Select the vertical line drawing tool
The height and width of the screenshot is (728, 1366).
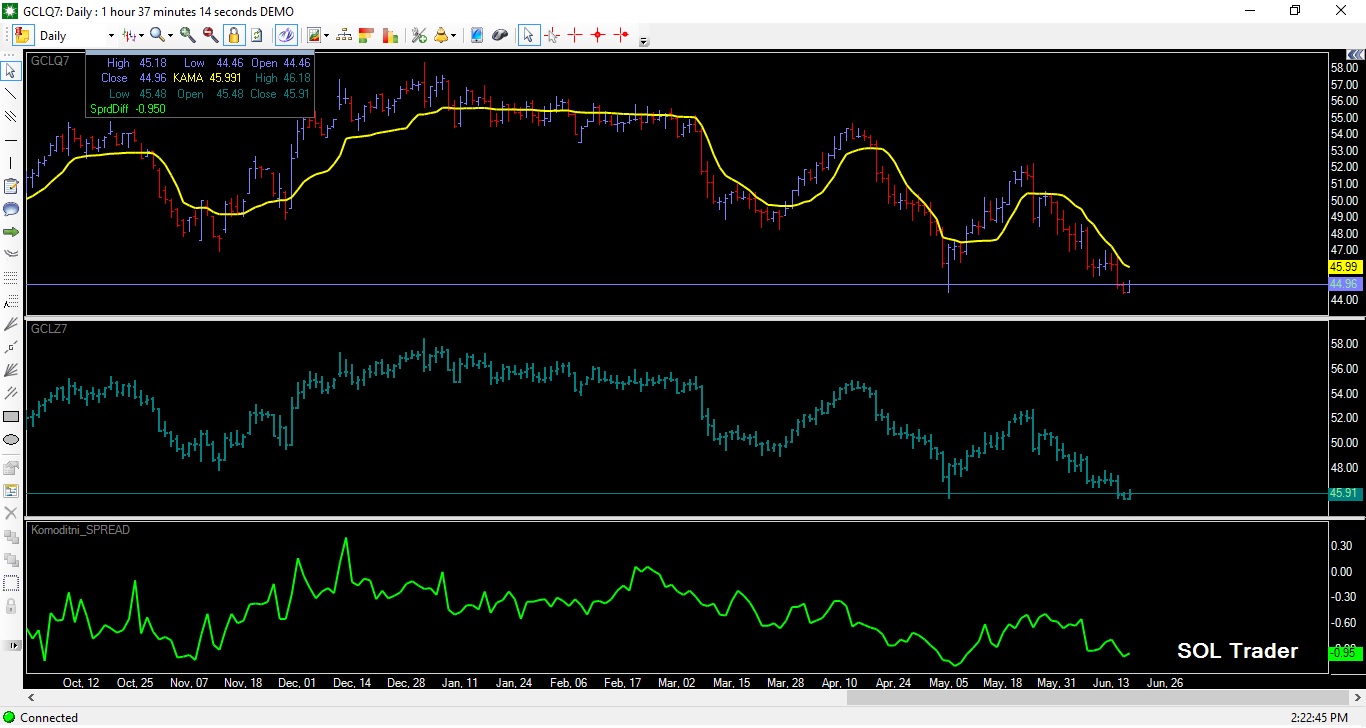click(x=11, y=163)
